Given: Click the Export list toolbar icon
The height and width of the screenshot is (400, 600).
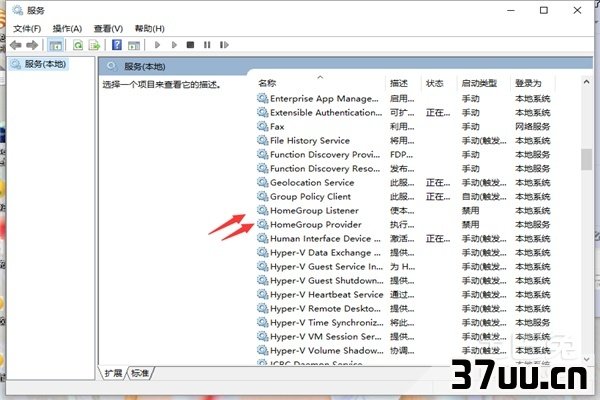Looking at the screenshot, I should (x=94, y=45).
